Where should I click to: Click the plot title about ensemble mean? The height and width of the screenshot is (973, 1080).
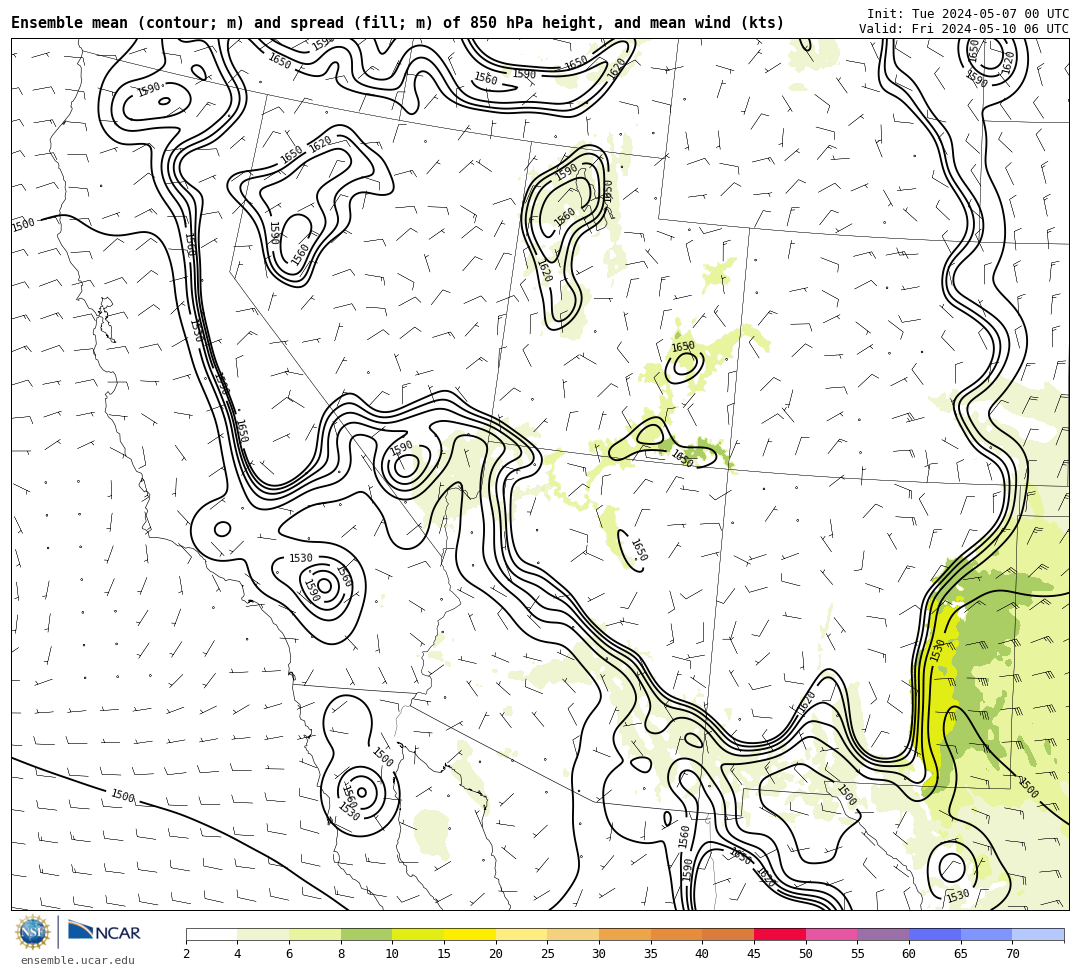(x=397, y=23)
